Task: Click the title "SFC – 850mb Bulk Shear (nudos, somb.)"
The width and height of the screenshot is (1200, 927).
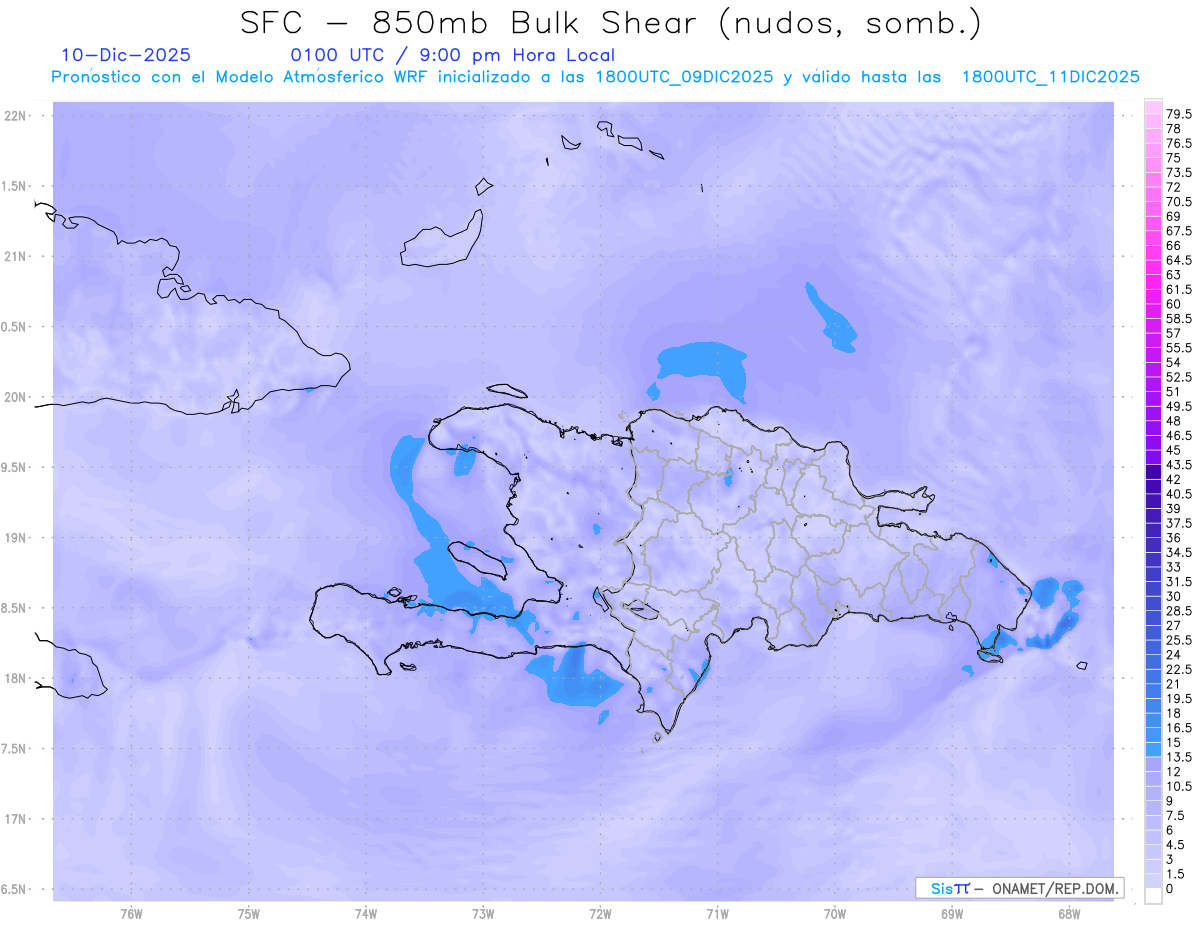Action: (611, 23)
